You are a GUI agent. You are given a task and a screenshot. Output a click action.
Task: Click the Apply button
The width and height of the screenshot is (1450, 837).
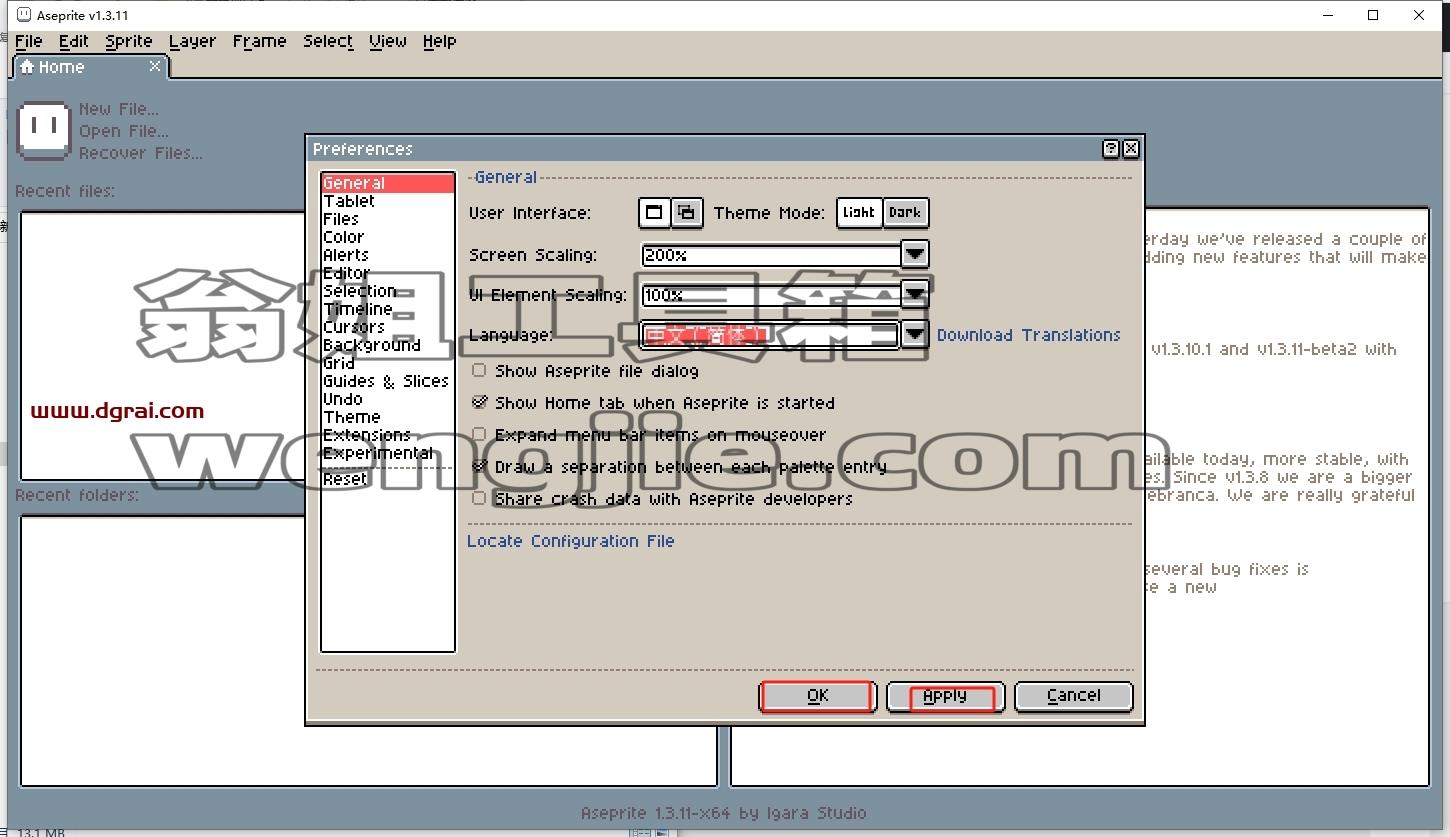click(x=945, y=696)
